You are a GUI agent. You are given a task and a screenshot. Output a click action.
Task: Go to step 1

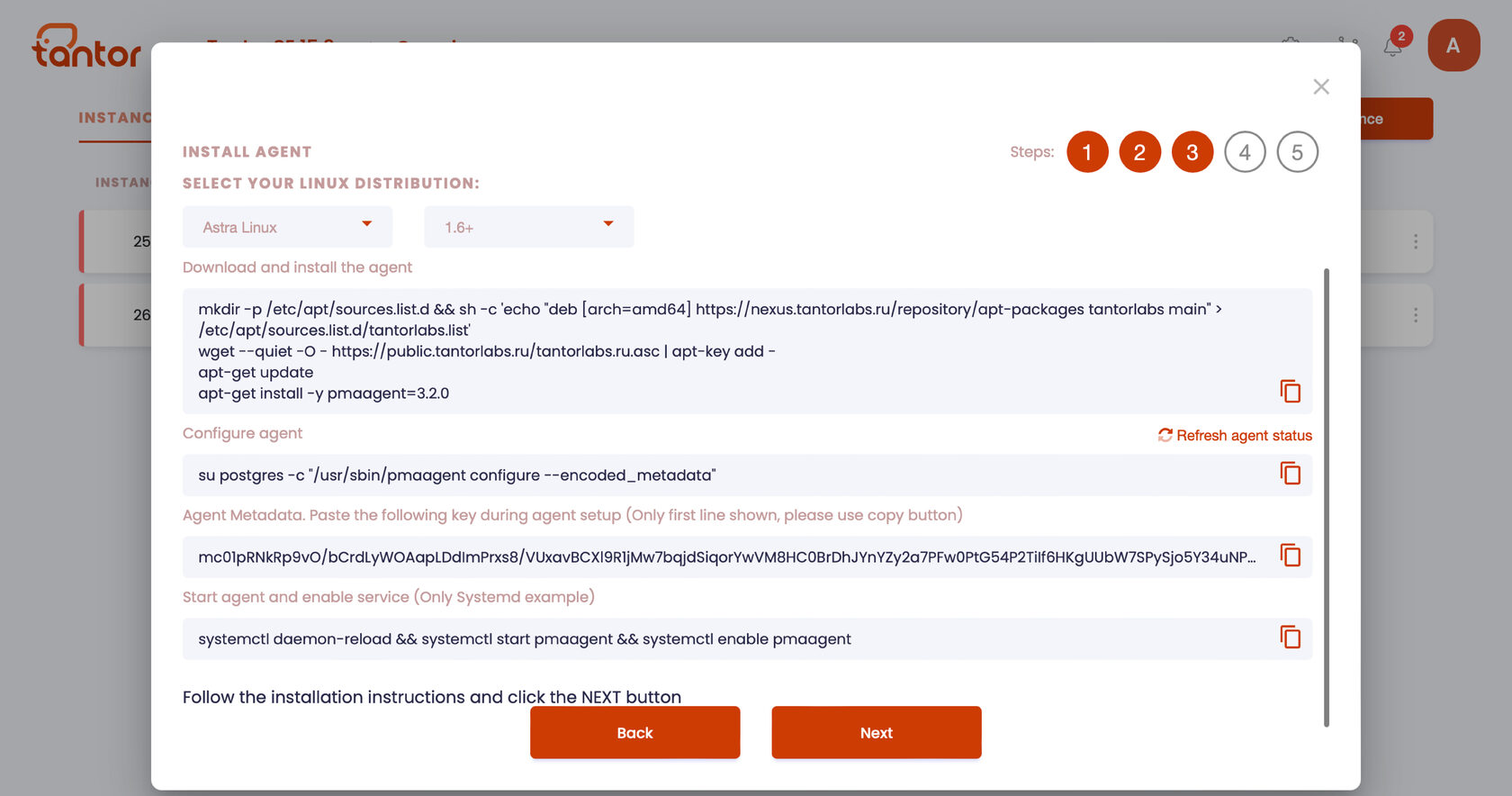[1087, 152]
